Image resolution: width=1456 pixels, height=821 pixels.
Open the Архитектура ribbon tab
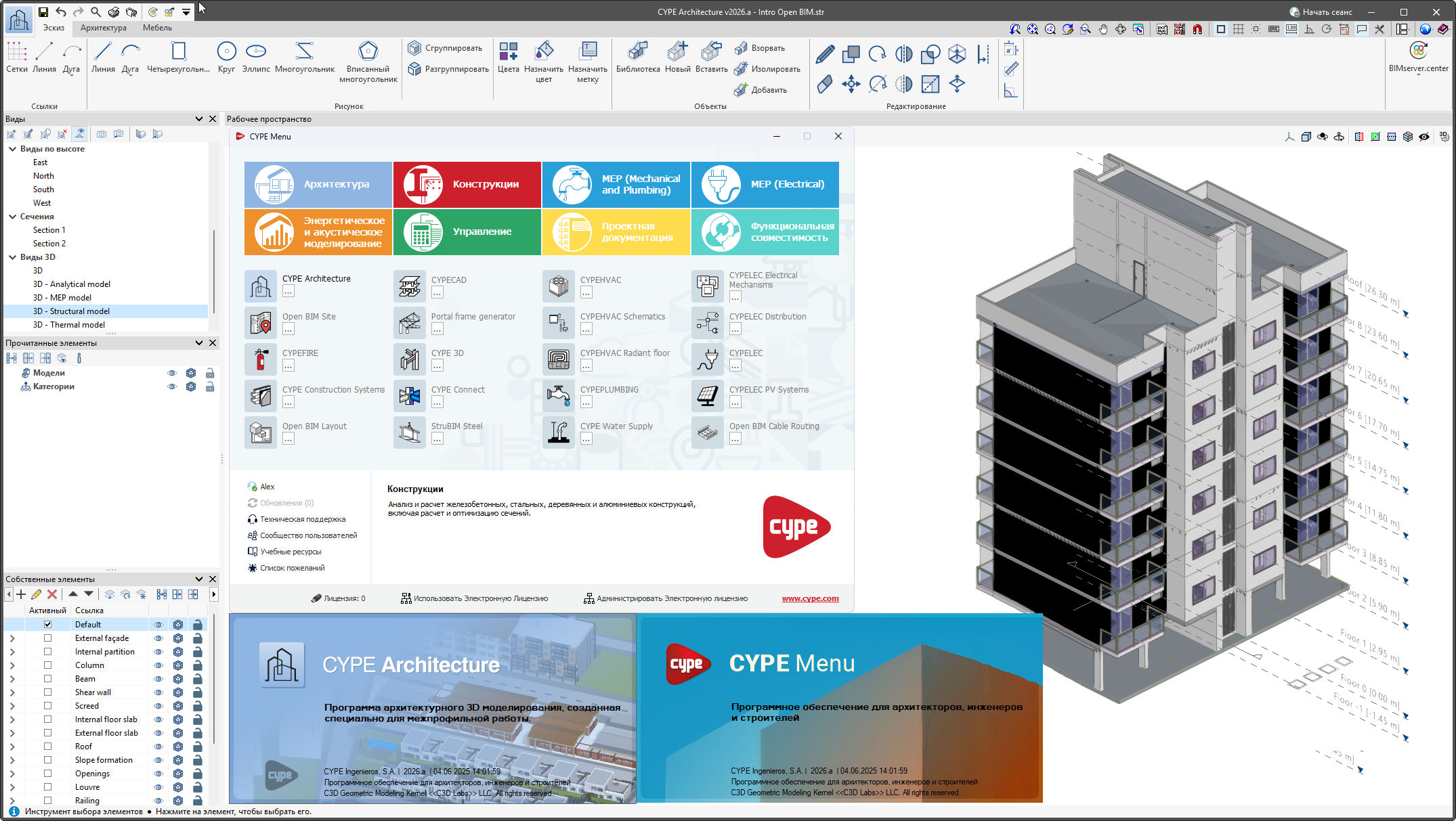(x=103, y=28)
